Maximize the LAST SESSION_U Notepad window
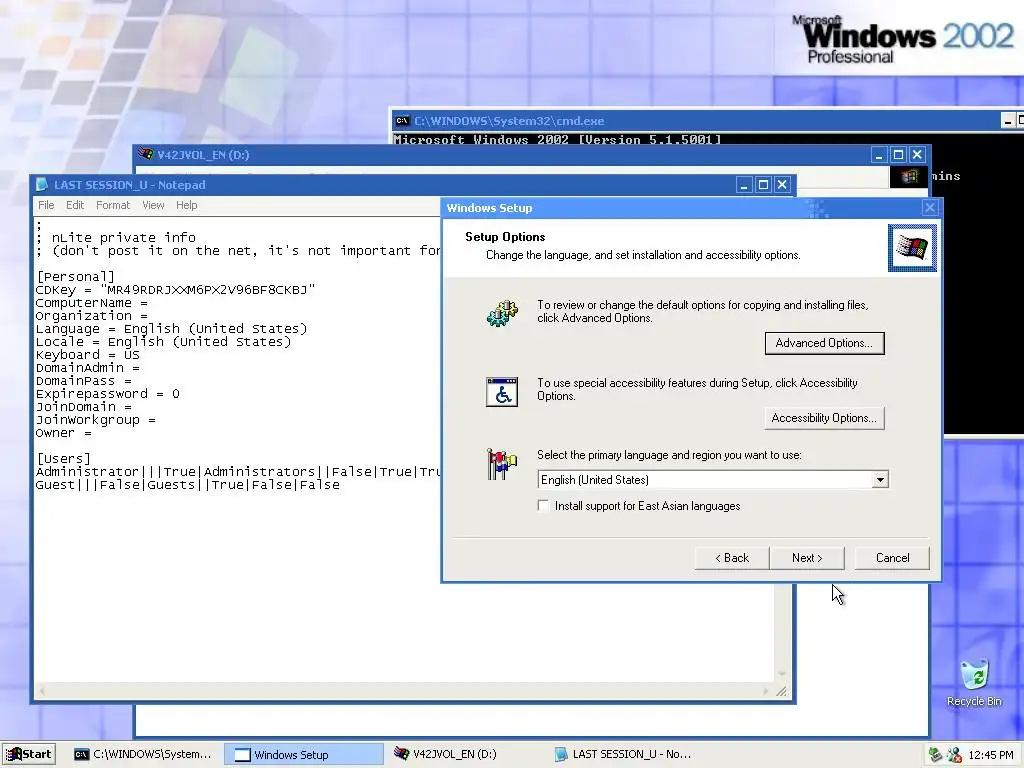 (763, 185)
